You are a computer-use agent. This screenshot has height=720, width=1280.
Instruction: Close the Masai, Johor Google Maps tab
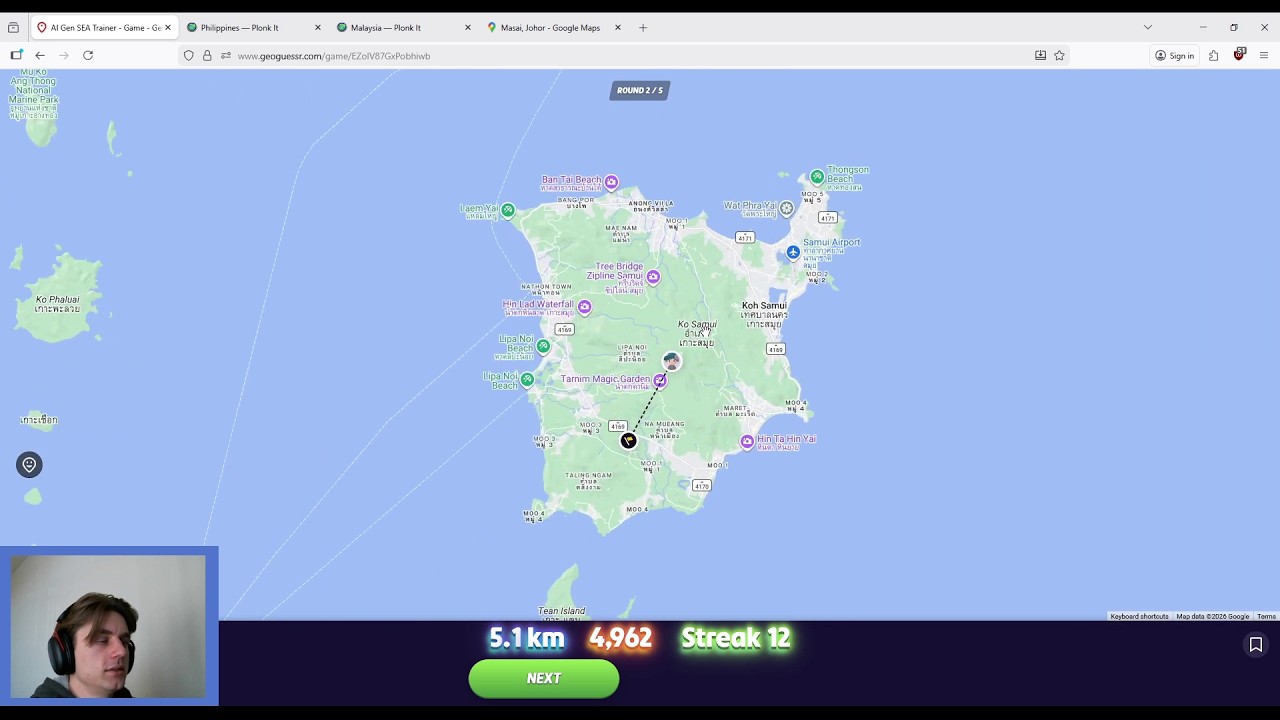tap(618, 27)
